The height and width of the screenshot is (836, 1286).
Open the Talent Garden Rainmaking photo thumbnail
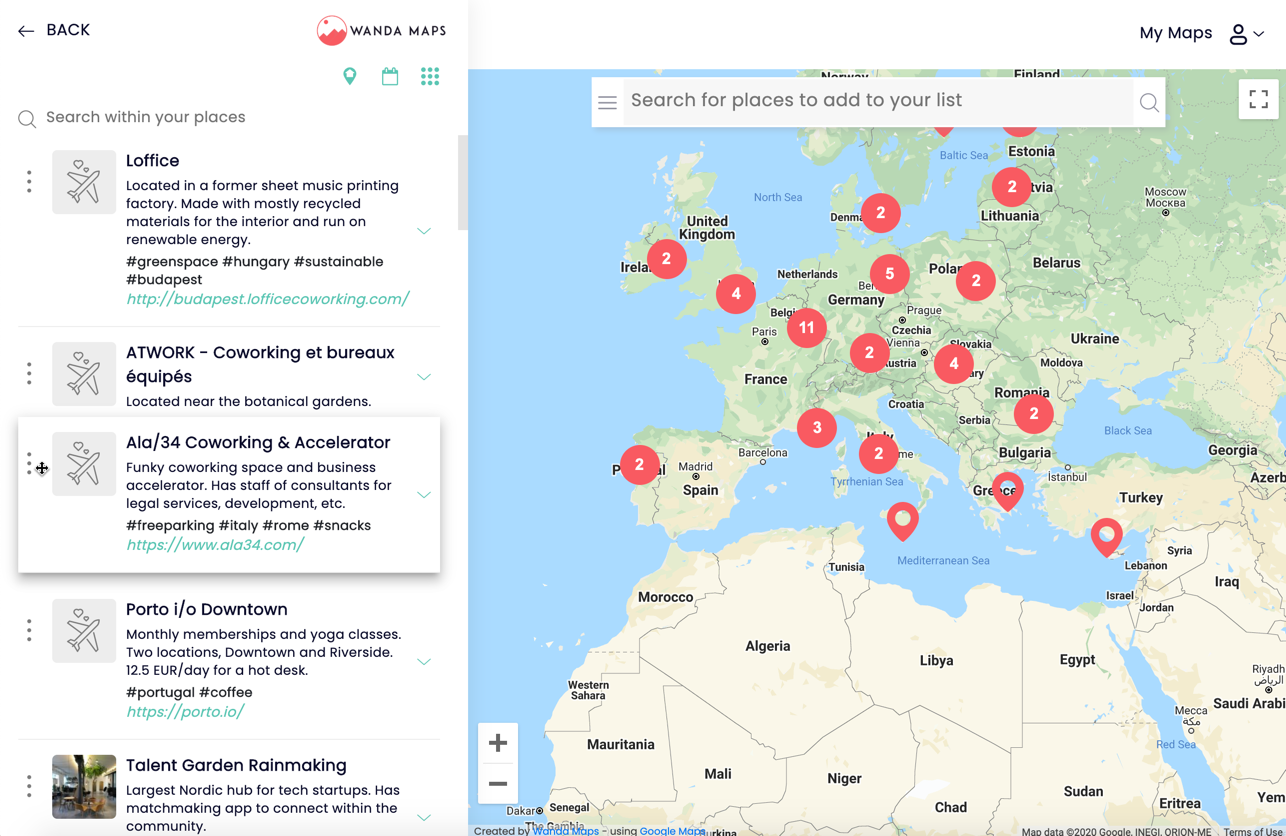click(x=84, y=787)
